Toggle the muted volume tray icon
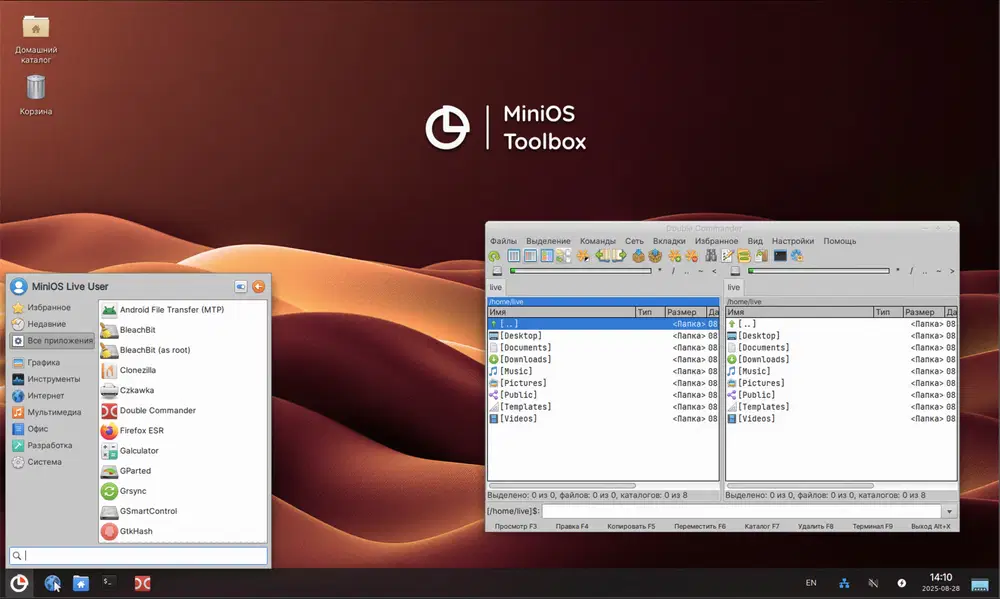The image size is (1000, 599). [873, 583]
